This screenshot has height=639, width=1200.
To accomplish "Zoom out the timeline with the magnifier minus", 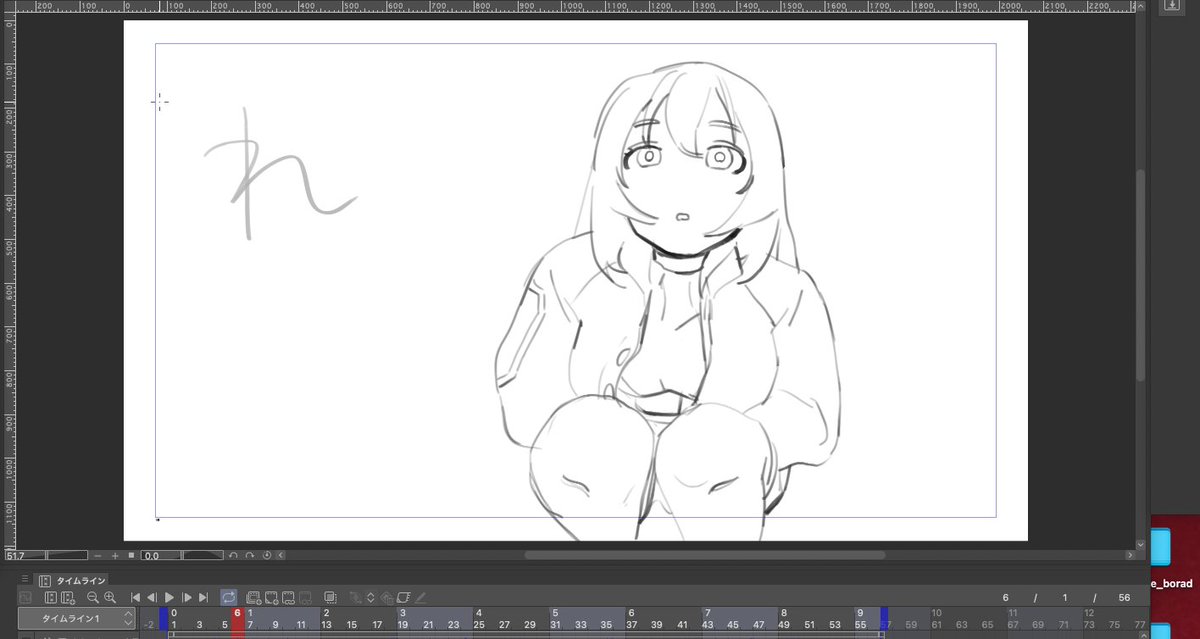I will coord(93,597).
